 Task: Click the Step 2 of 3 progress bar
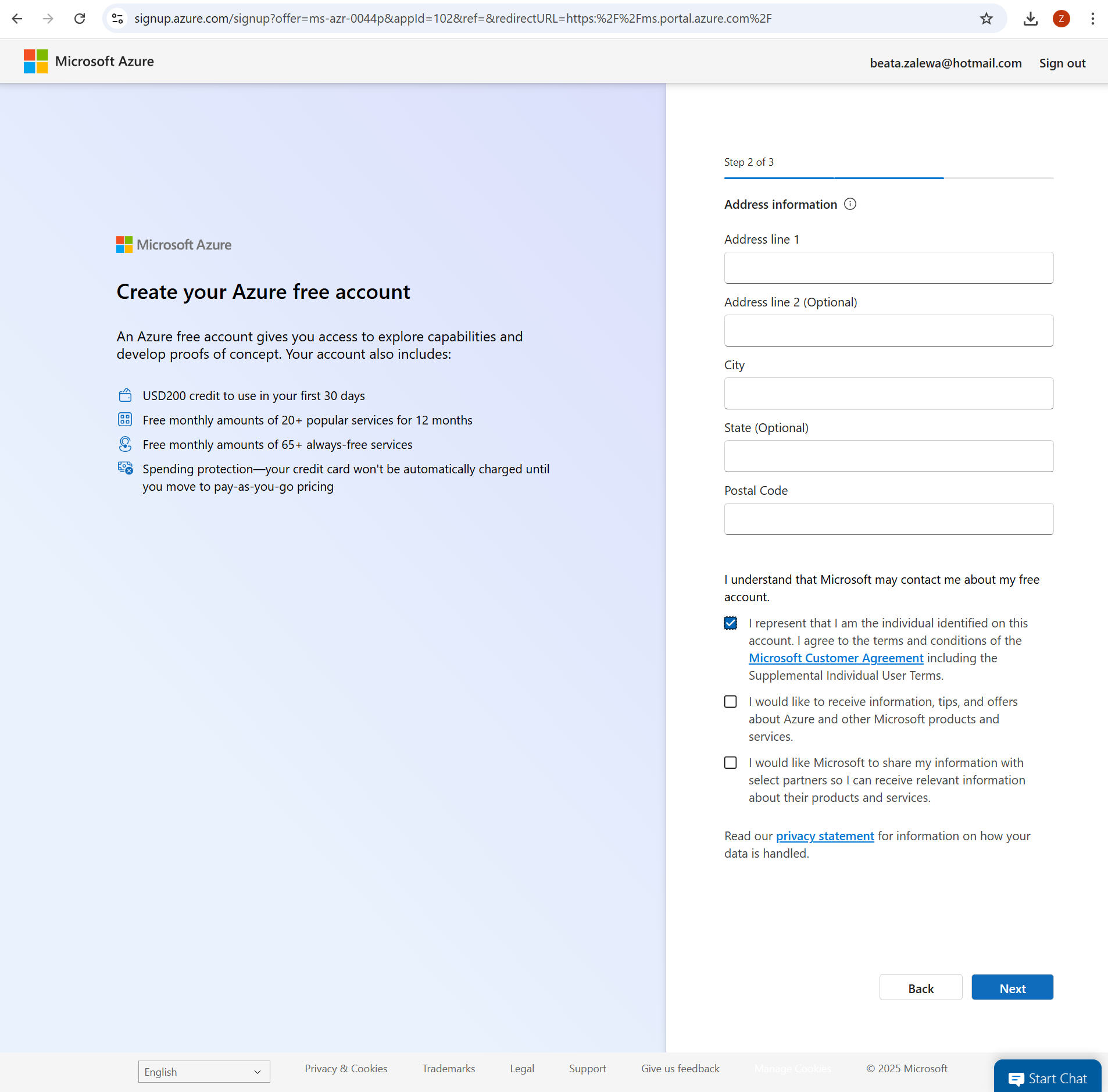[x=889, y=178]
